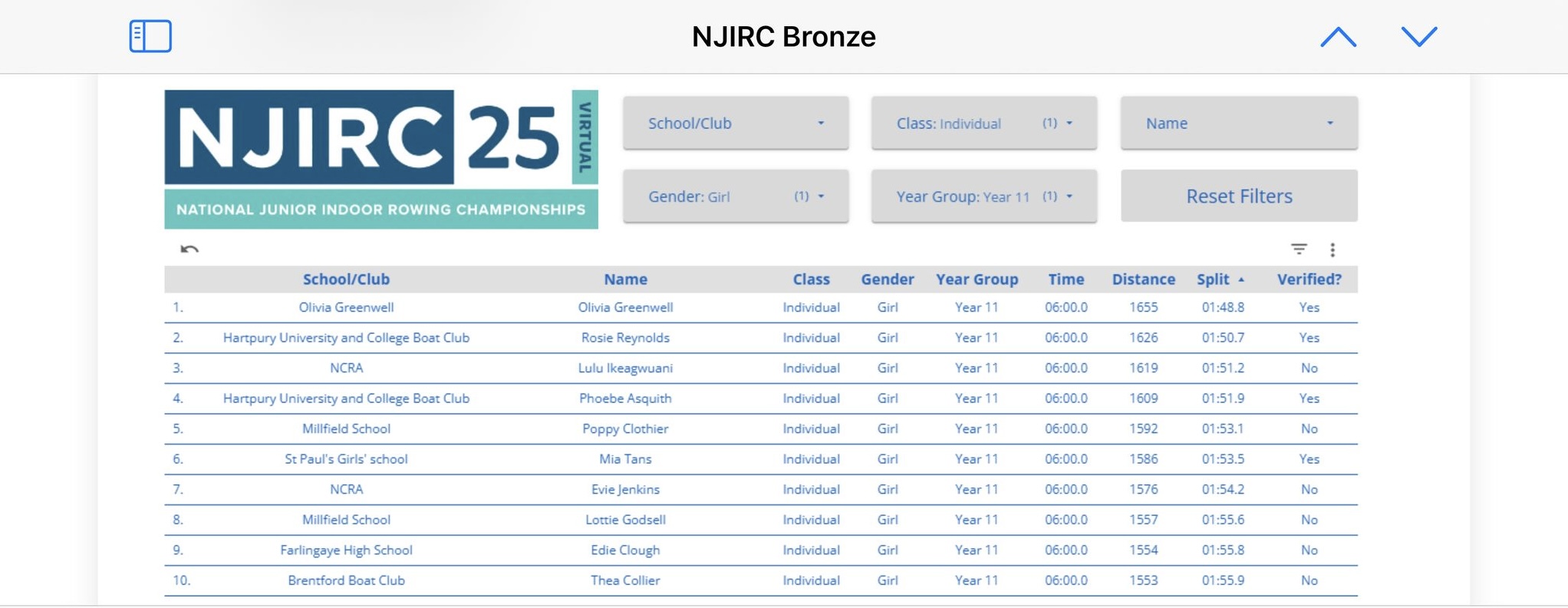Click rank number 10. in last row

point(181,580)
